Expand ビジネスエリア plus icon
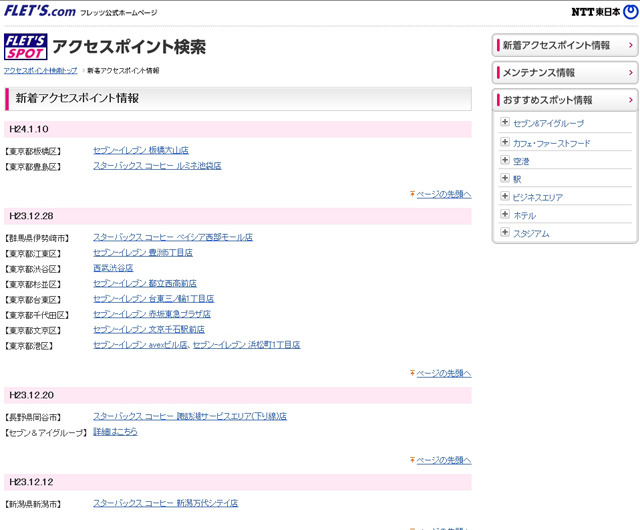640x530 pixels. (x=505, y=196)
